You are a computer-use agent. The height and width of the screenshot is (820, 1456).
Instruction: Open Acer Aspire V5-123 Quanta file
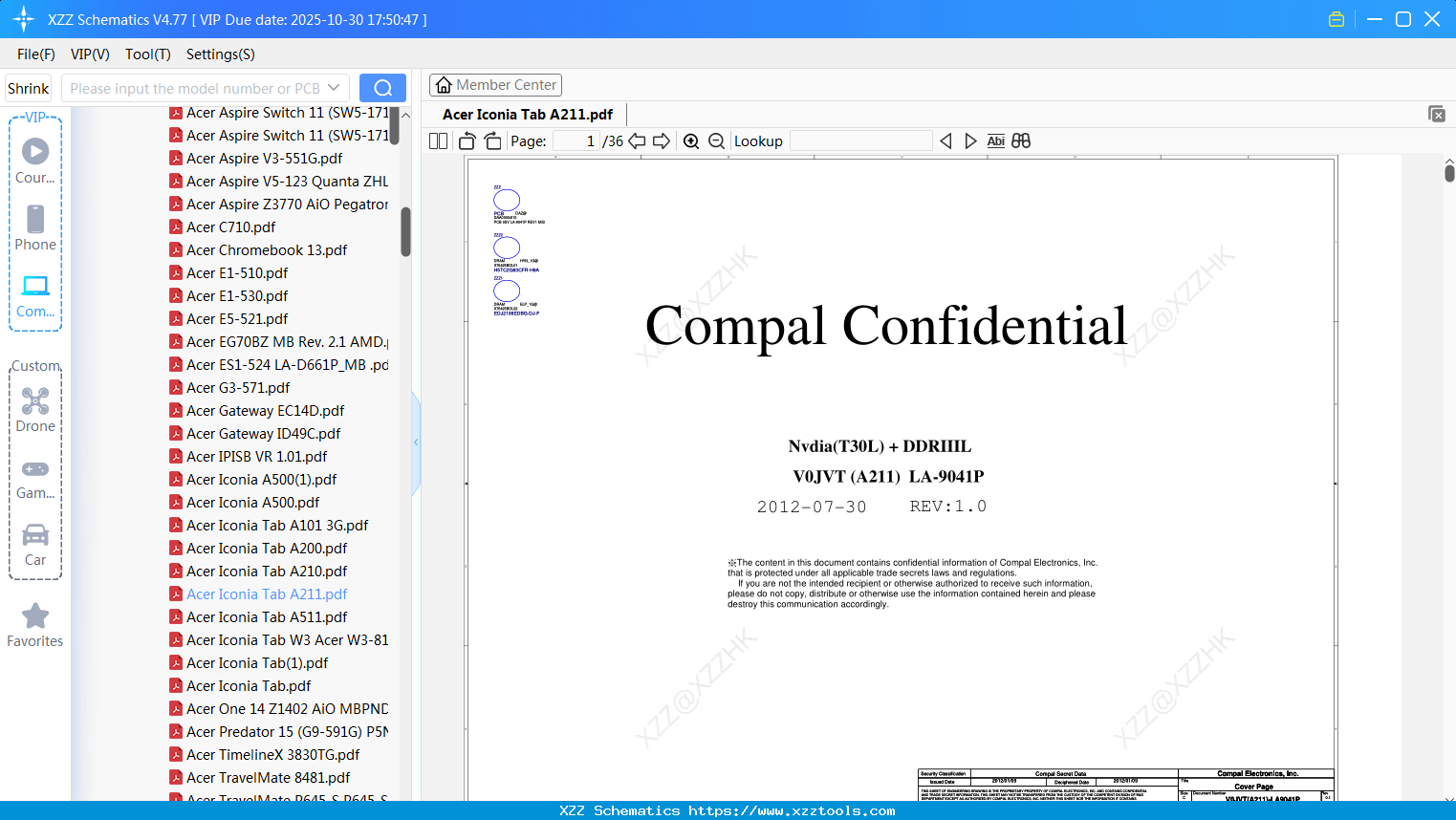pos(279,182)
